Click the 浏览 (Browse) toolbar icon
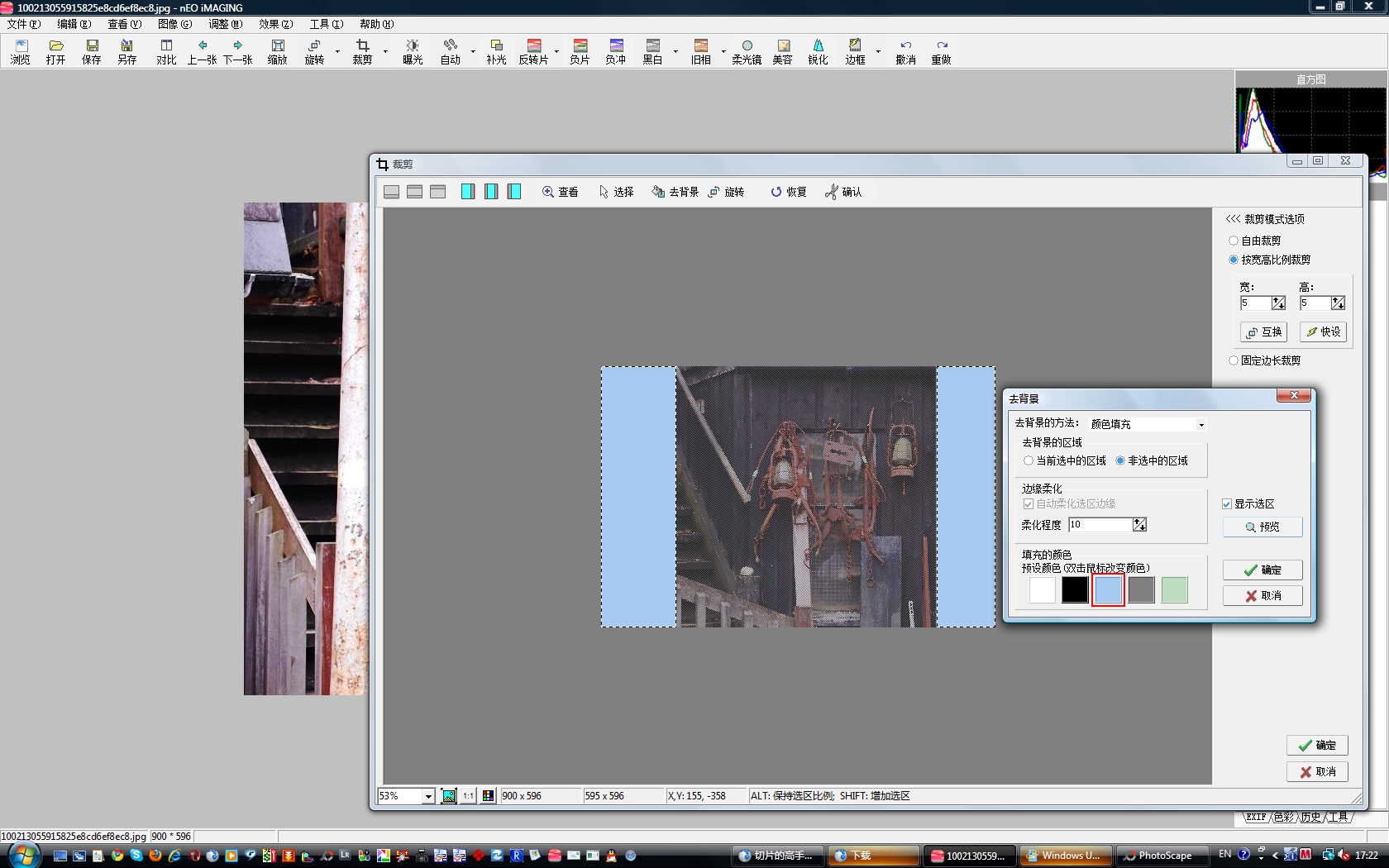 21,51
